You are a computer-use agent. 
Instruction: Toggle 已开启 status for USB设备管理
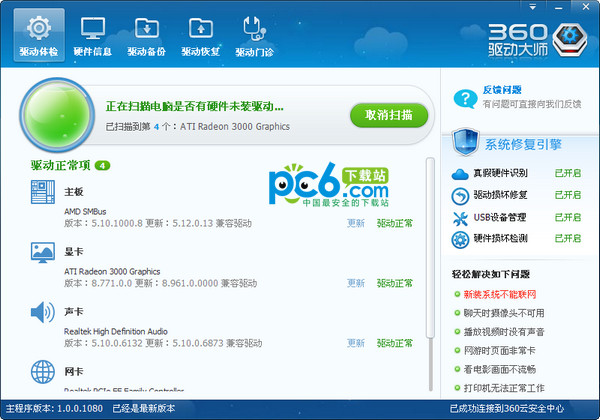coord(569,217)
